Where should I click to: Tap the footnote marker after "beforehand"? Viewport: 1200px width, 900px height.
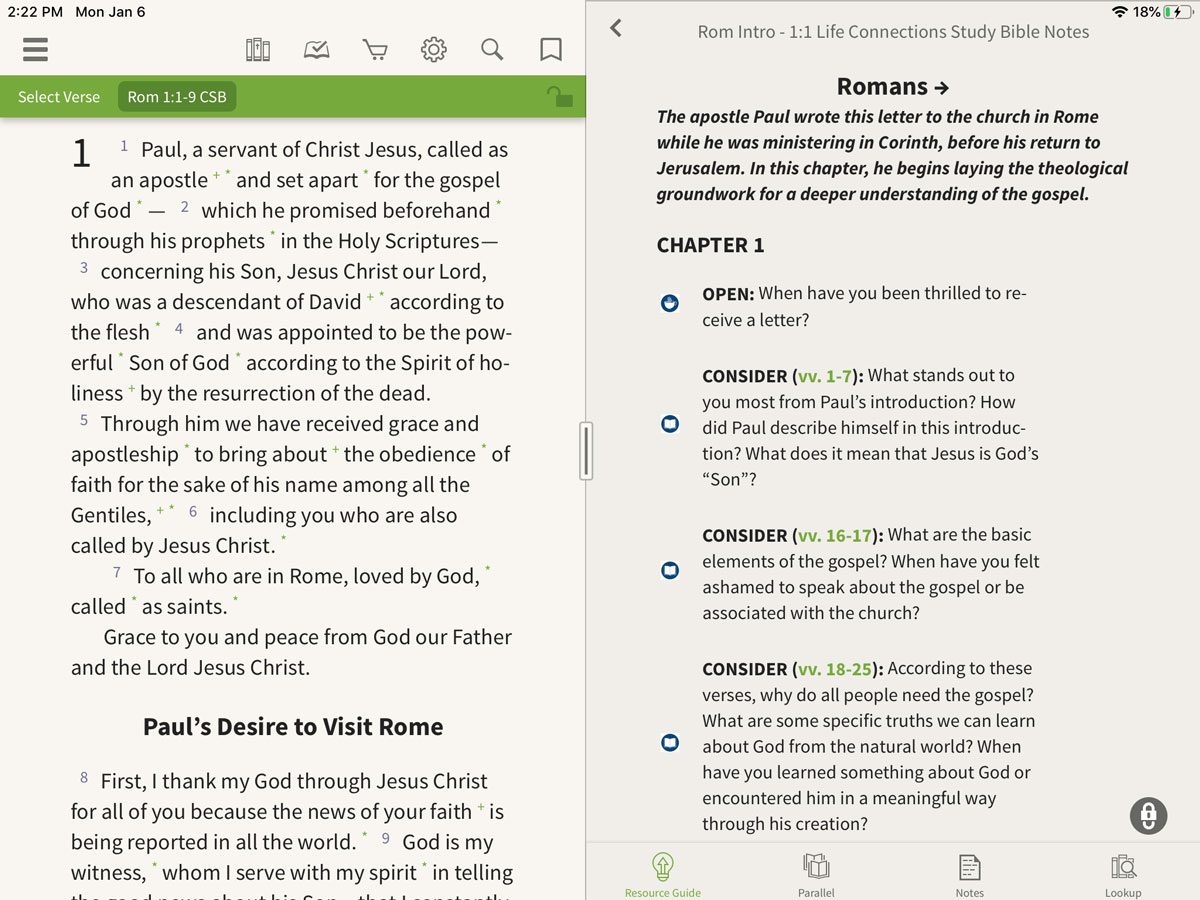tap(499, 204)
